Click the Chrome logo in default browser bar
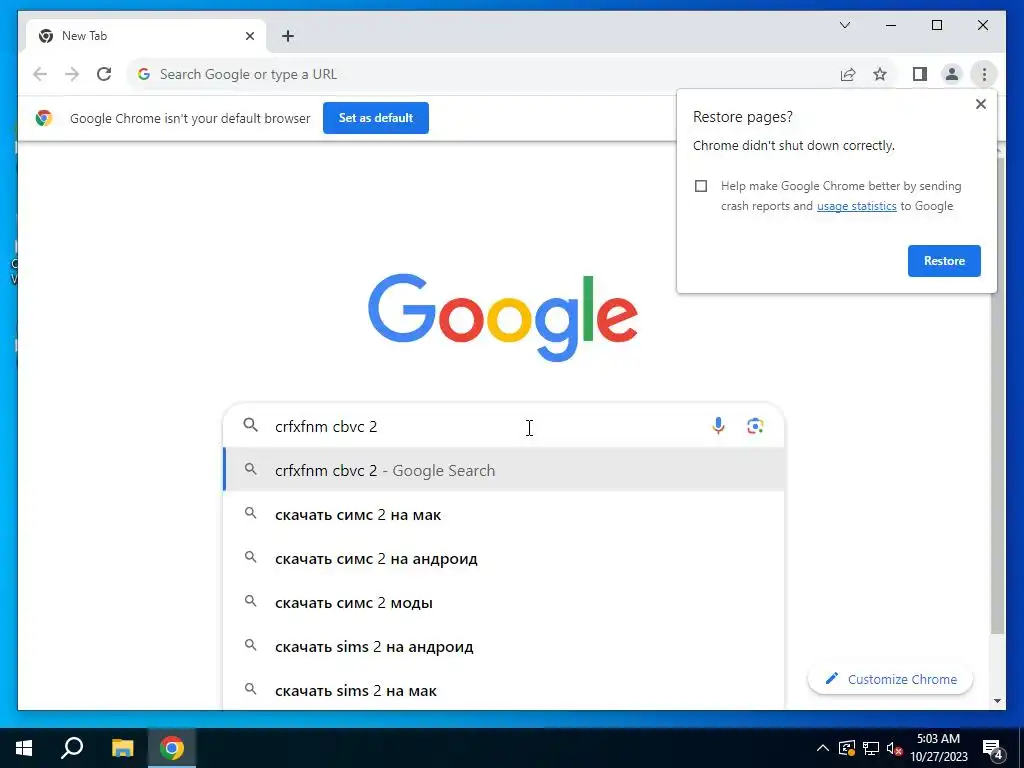Screen dimensions: 1024x768 click(44, 118)
